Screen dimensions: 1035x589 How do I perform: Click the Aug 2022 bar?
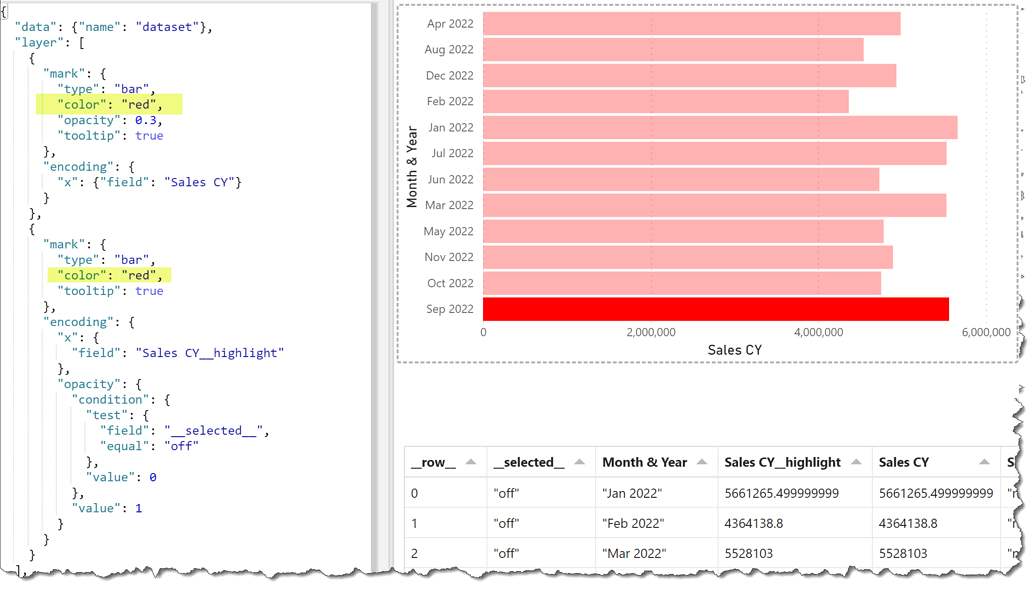[x=673, y=50]
